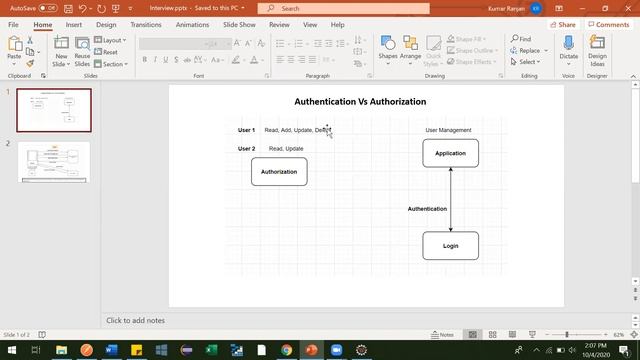Viewport: 640px width, 360px height.
Task: Justify the text
Action: [312, 60]
